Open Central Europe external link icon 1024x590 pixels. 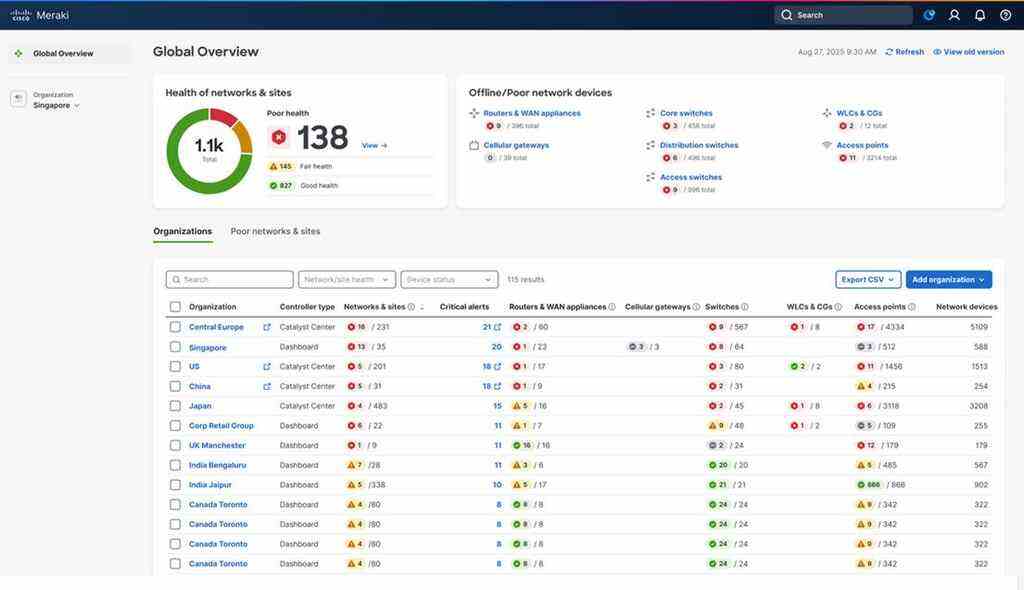pyautogui.click(x=267, y=327)
